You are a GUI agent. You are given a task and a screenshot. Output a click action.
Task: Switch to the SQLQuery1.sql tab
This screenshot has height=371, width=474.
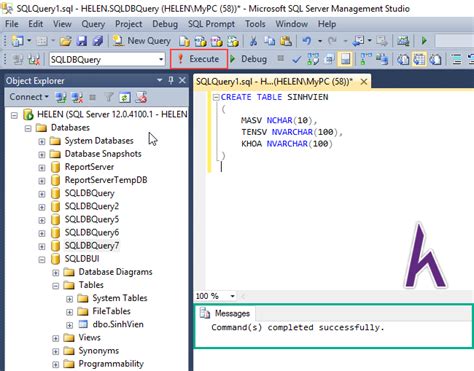[x=274, y=82]
